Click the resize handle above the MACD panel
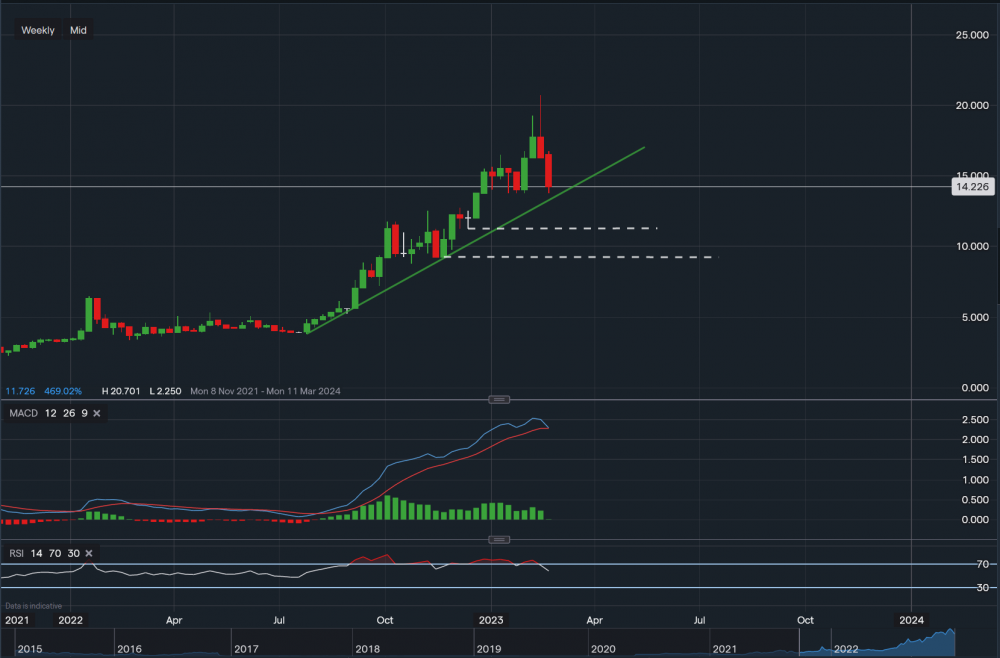The height and width of the screenshot is (658, 1000). tap(499, 400)
